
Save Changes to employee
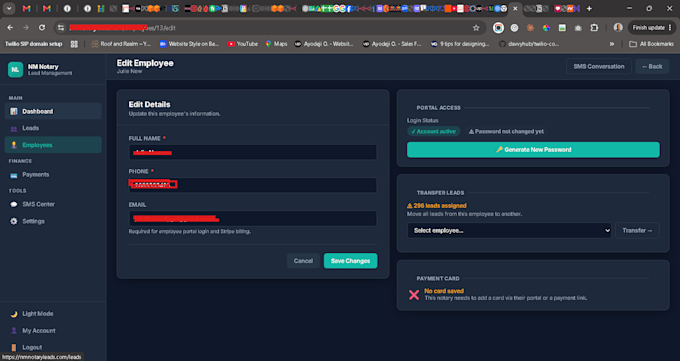pyautogui.click(x=350, y=261)
